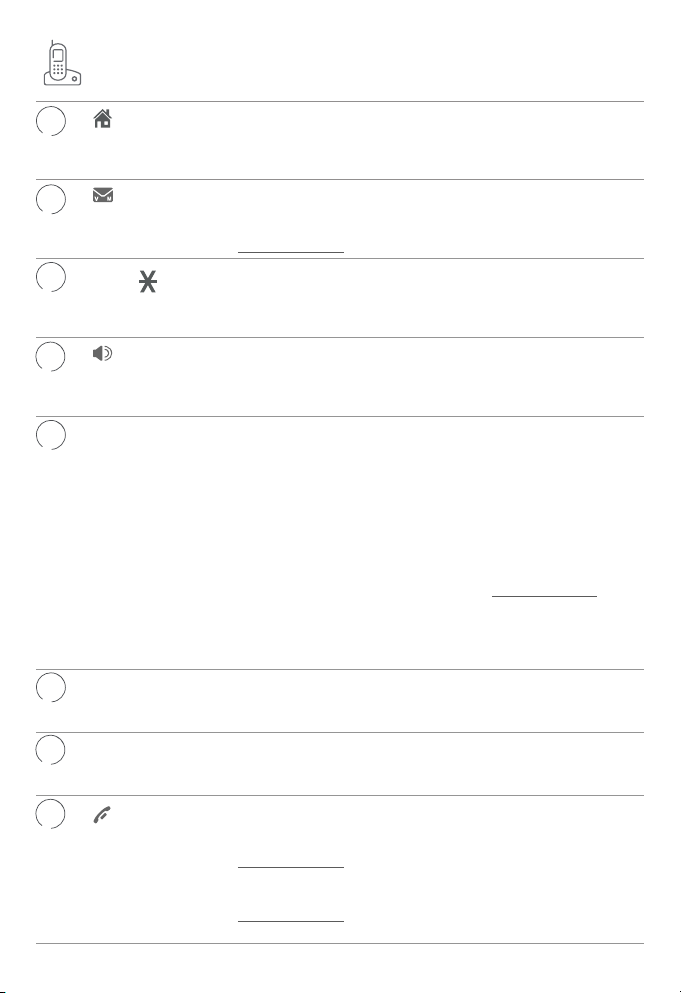Click the round button on the phone base
Viewport: 681px width, 993px height.
tap(75, 79)
